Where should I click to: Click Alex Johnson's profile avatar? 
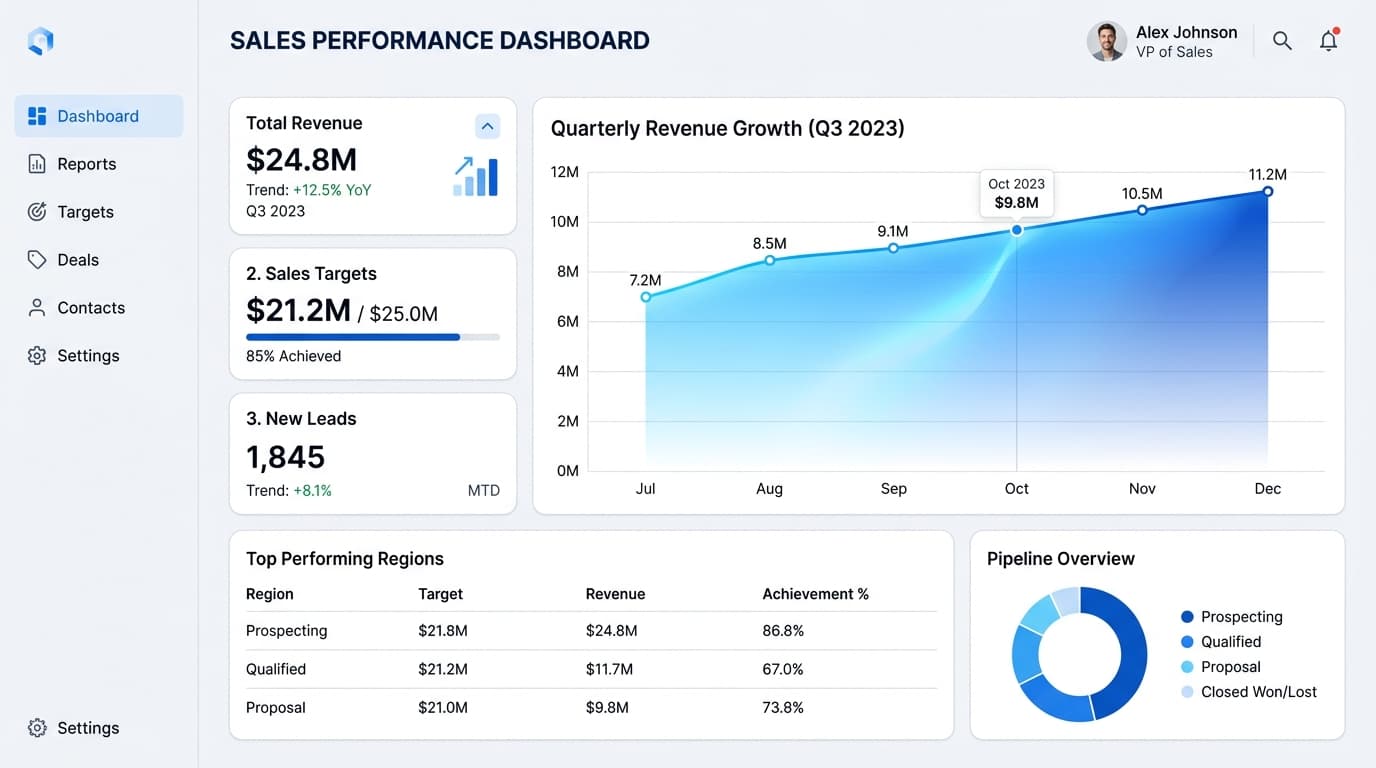[1107, 41]
